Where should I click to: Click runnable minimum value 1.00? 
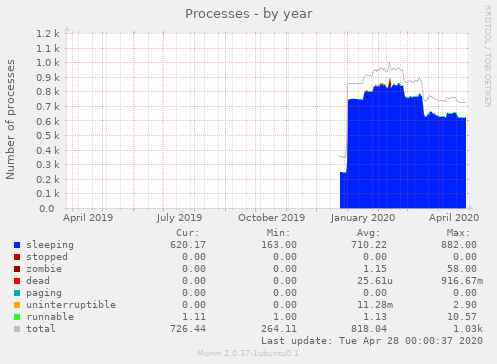(x=285, y=317)
